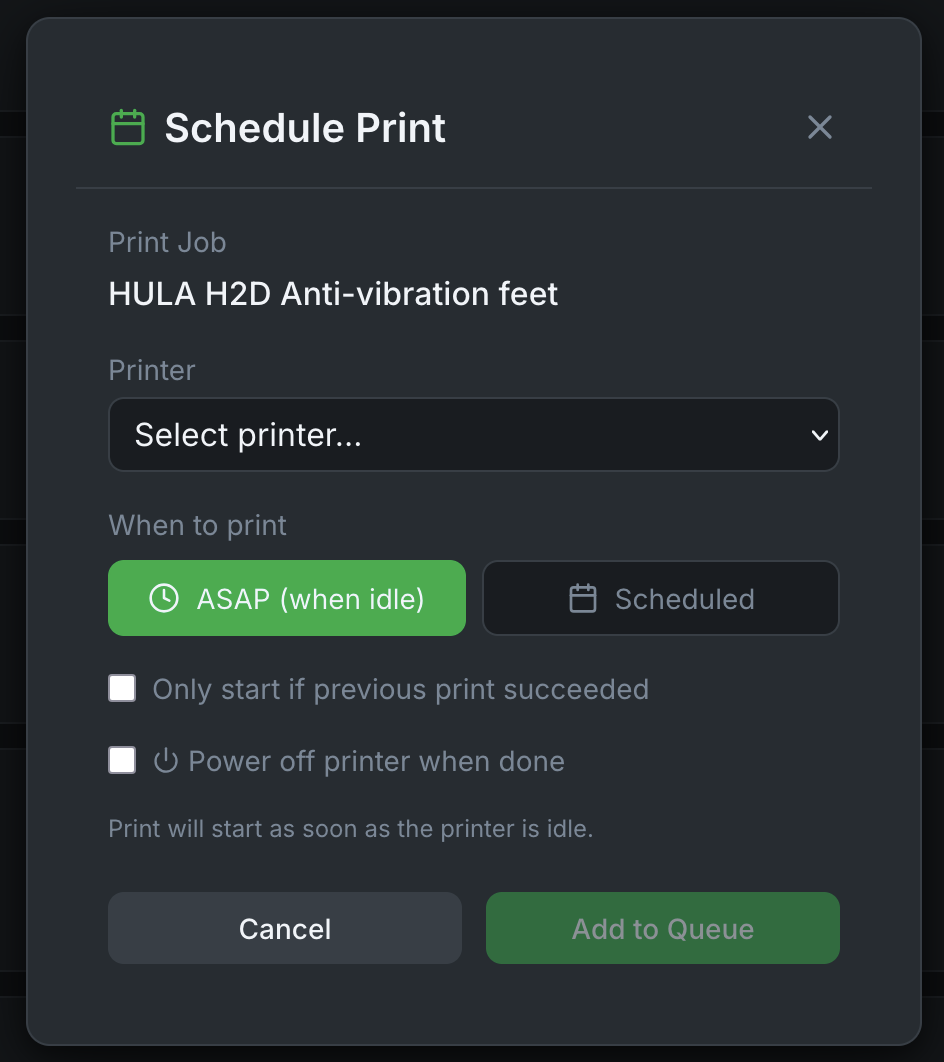Enable 'Only start if previous print succeeded'
Screen dimensions: 944x1062
121,688
